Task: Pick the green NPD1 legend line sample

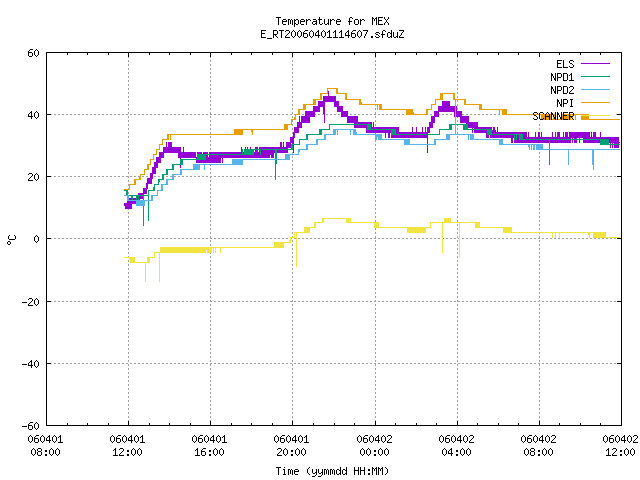Action: click(596, 77)
